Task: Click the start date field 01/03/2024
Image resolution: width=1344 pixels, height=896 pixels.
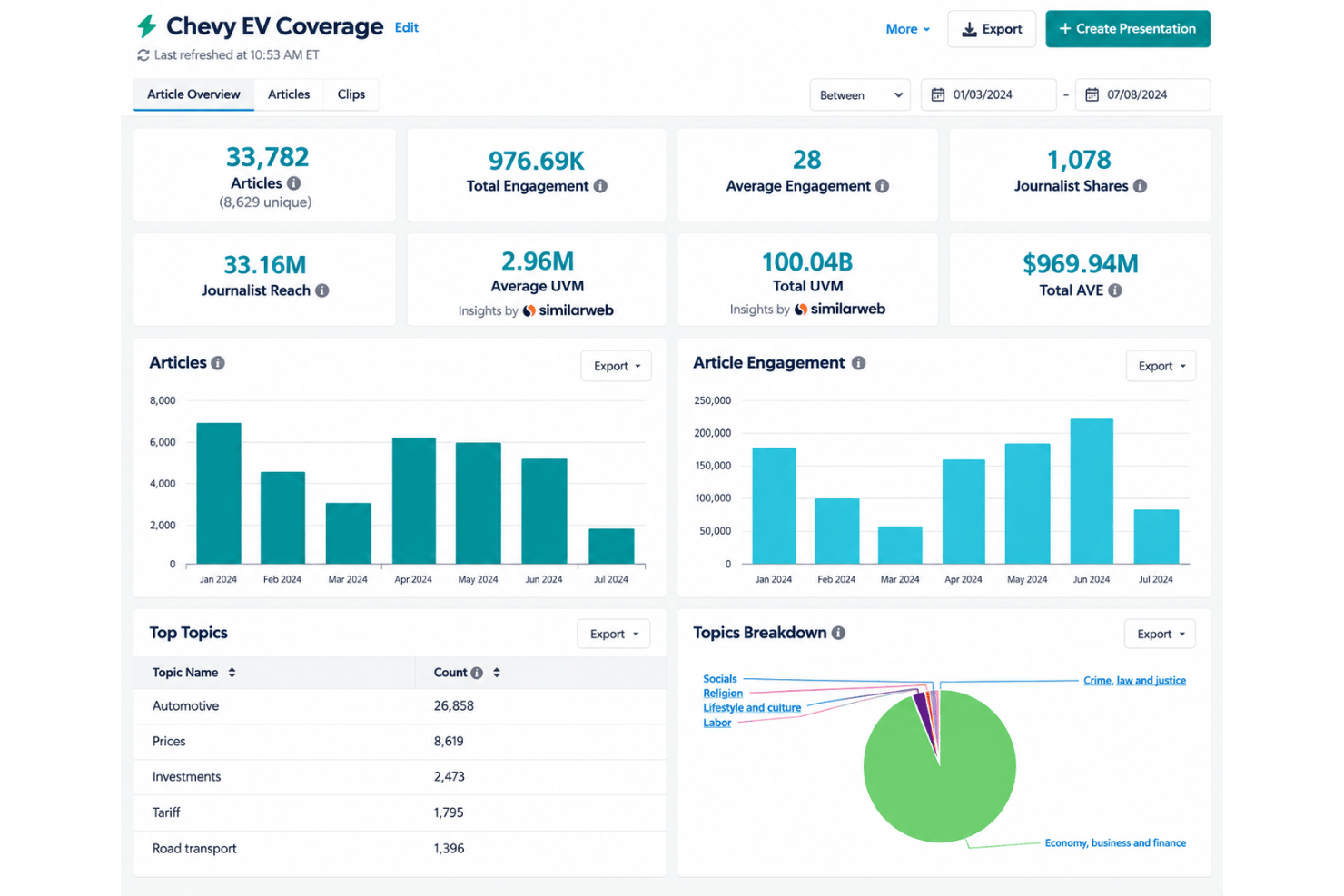Action: (989, 94)
